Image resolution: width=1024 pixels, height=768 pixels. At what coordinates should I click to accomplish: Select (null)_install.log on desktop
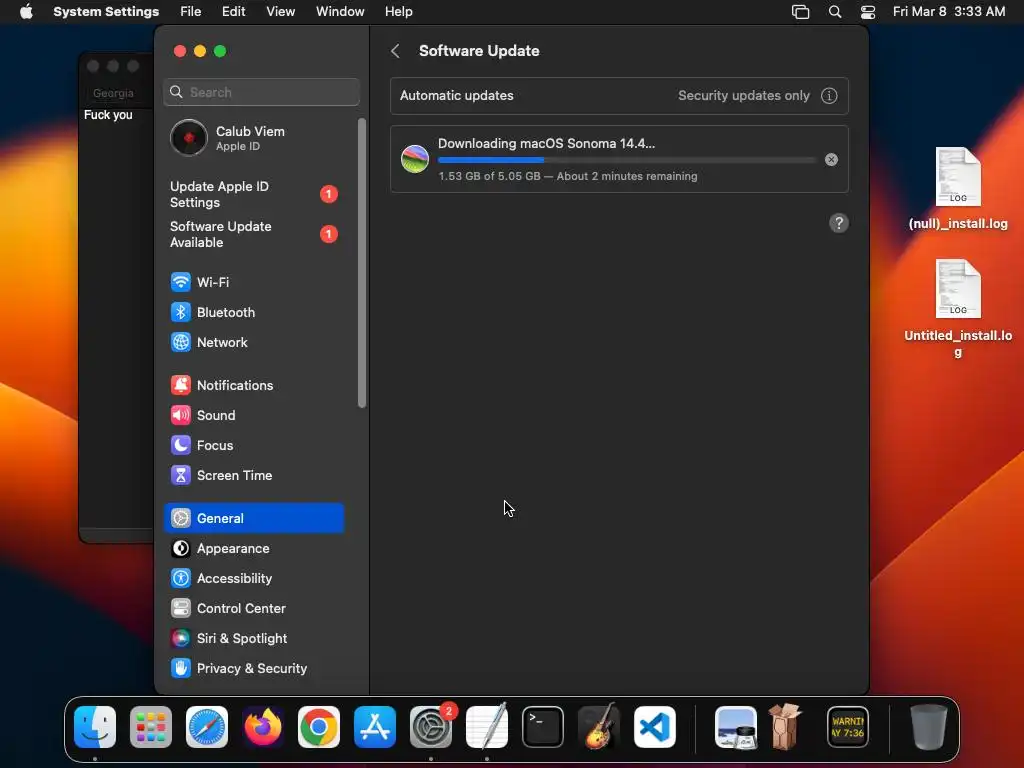(958, 189)
